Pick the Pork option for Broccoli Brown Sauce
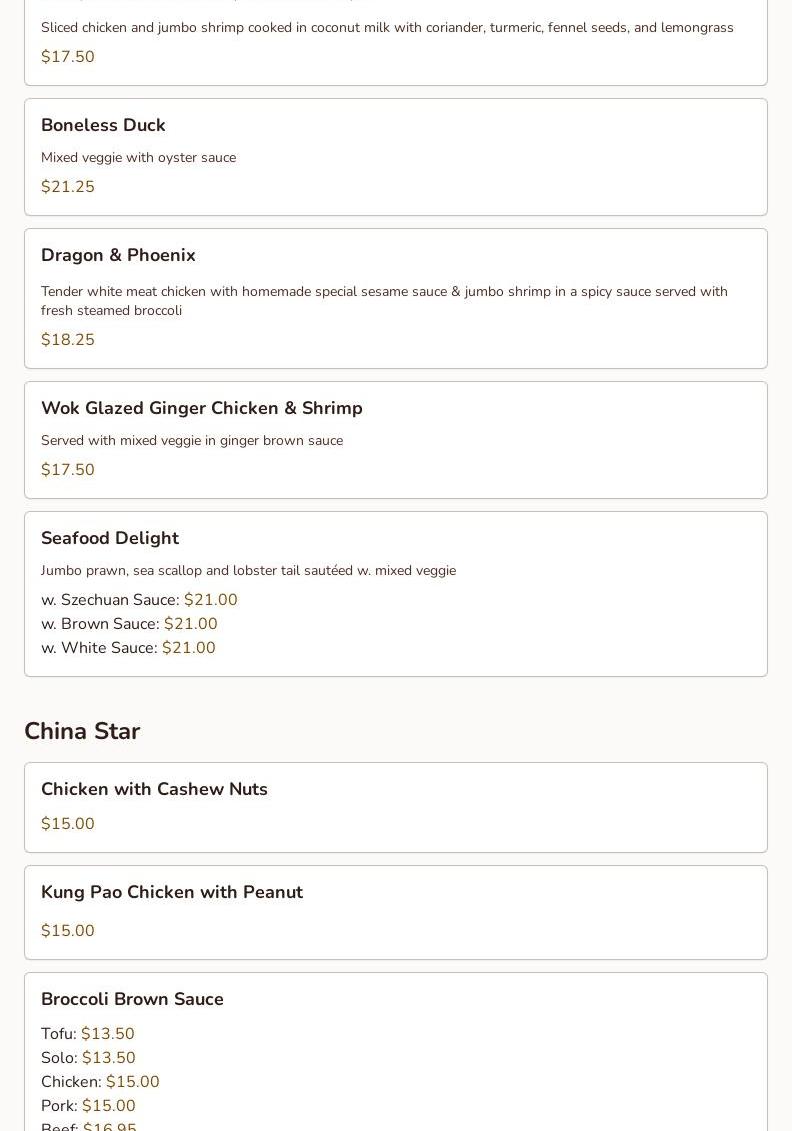This screenshot has width=792, height=1131. point(88,1105)
